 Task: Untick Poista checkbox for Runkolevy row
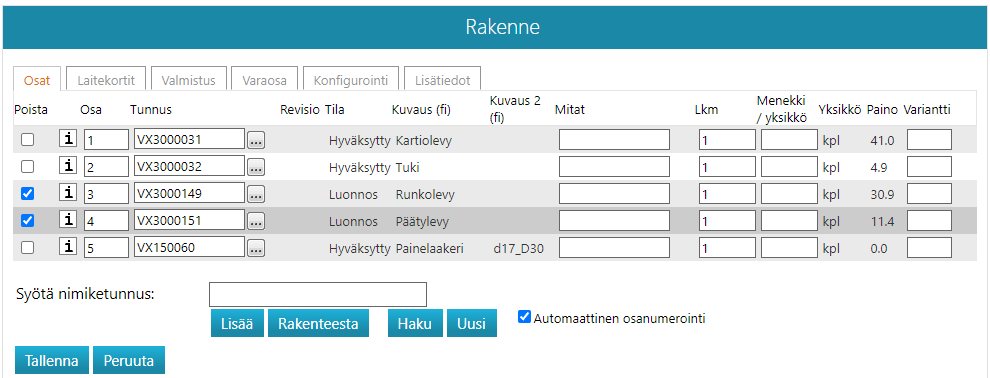coord(28,194)
